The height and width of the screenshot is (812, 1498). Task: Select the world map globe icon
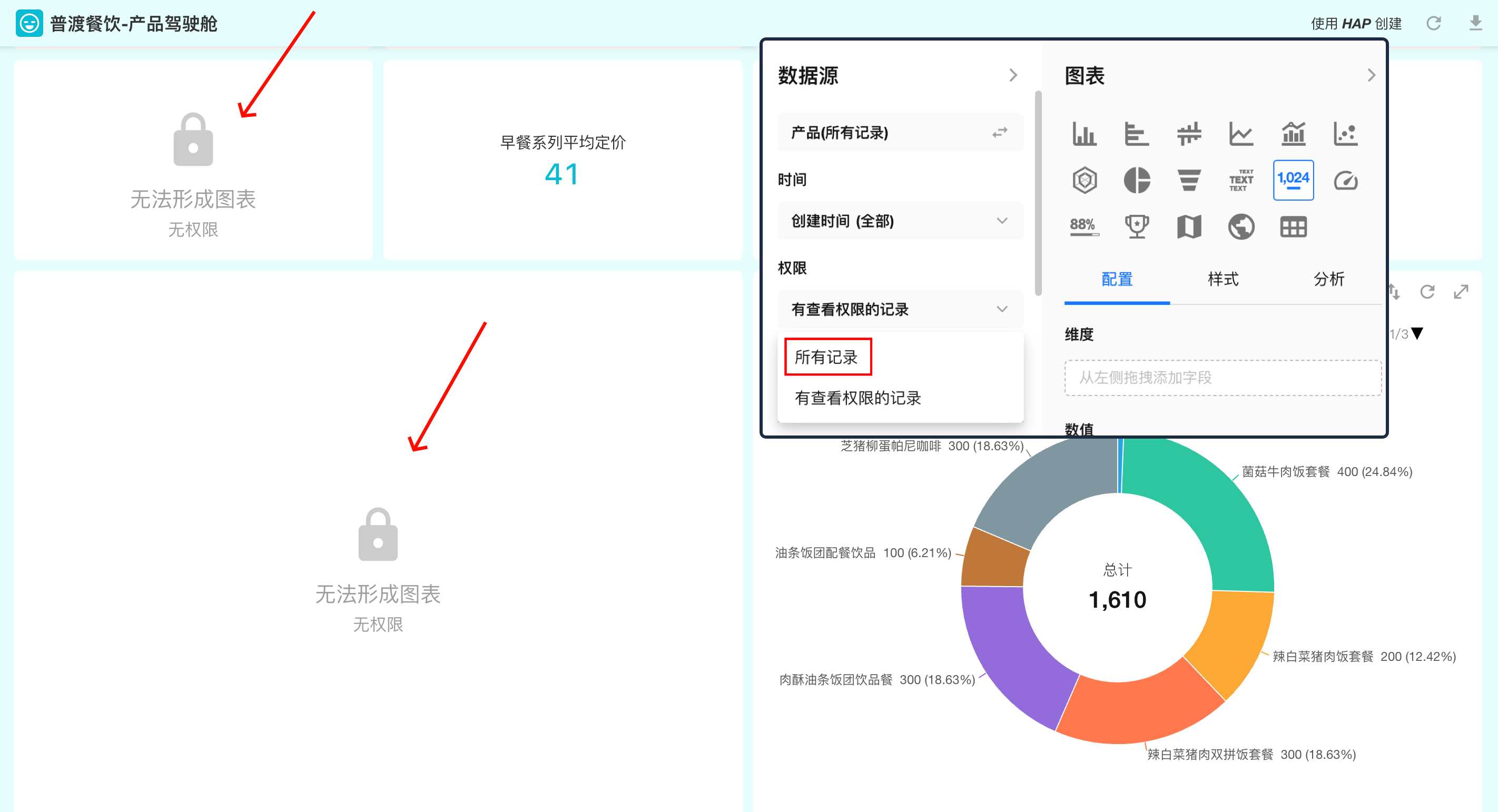pyautogui.click(x=1241, y=226)
